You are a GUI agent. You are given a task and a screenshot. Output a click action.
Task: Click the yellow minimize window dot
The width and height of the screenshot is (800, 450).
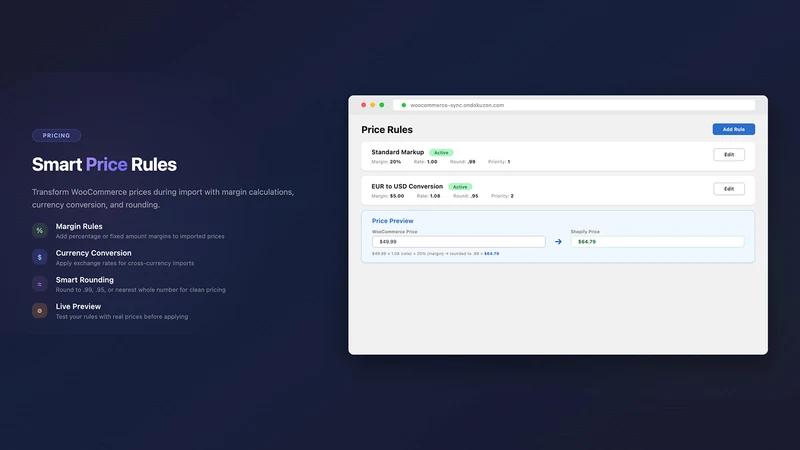click(x=372, y=105)
